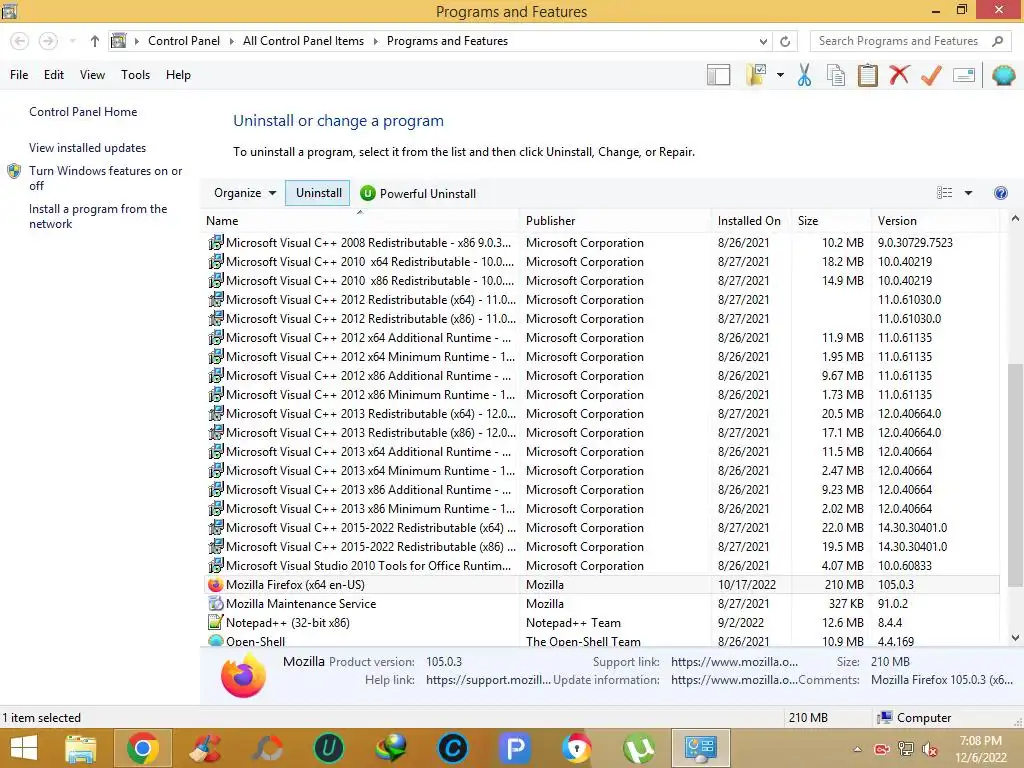Open the Windows Start button
The height and width of the screenshot is (768, 1024).
pos(24,748)
